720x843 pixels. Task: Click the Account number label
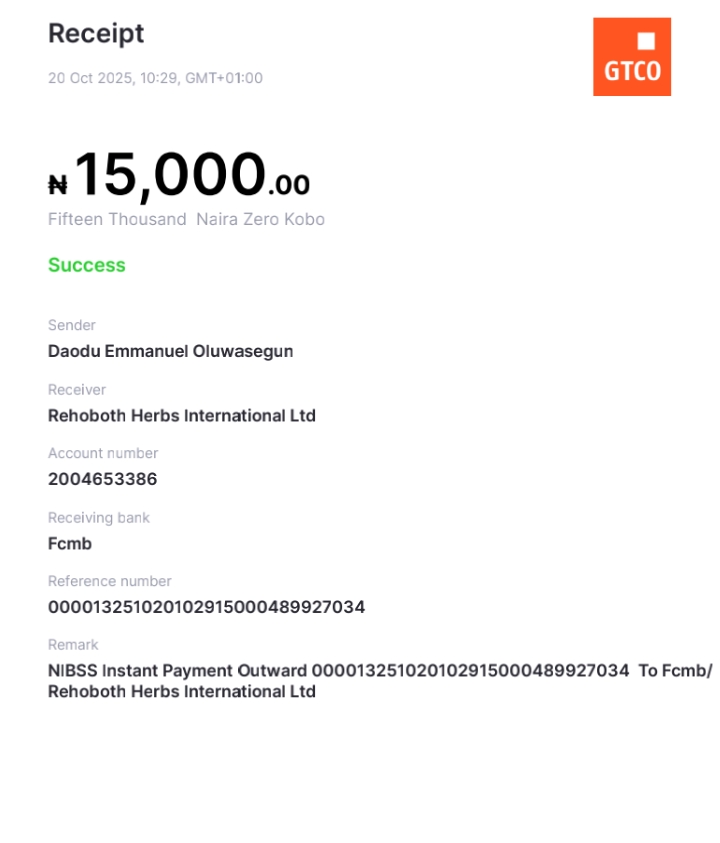103,453
